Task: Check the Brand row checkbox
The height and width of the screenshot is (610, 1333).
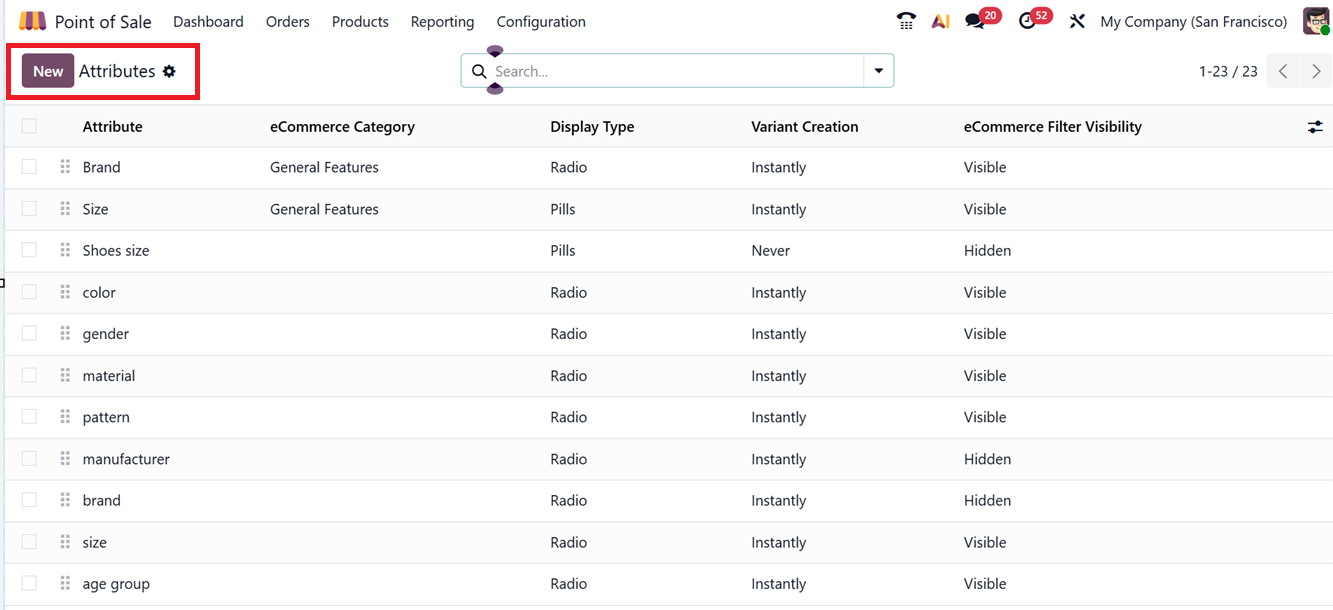Action: [x=29, y=167]
